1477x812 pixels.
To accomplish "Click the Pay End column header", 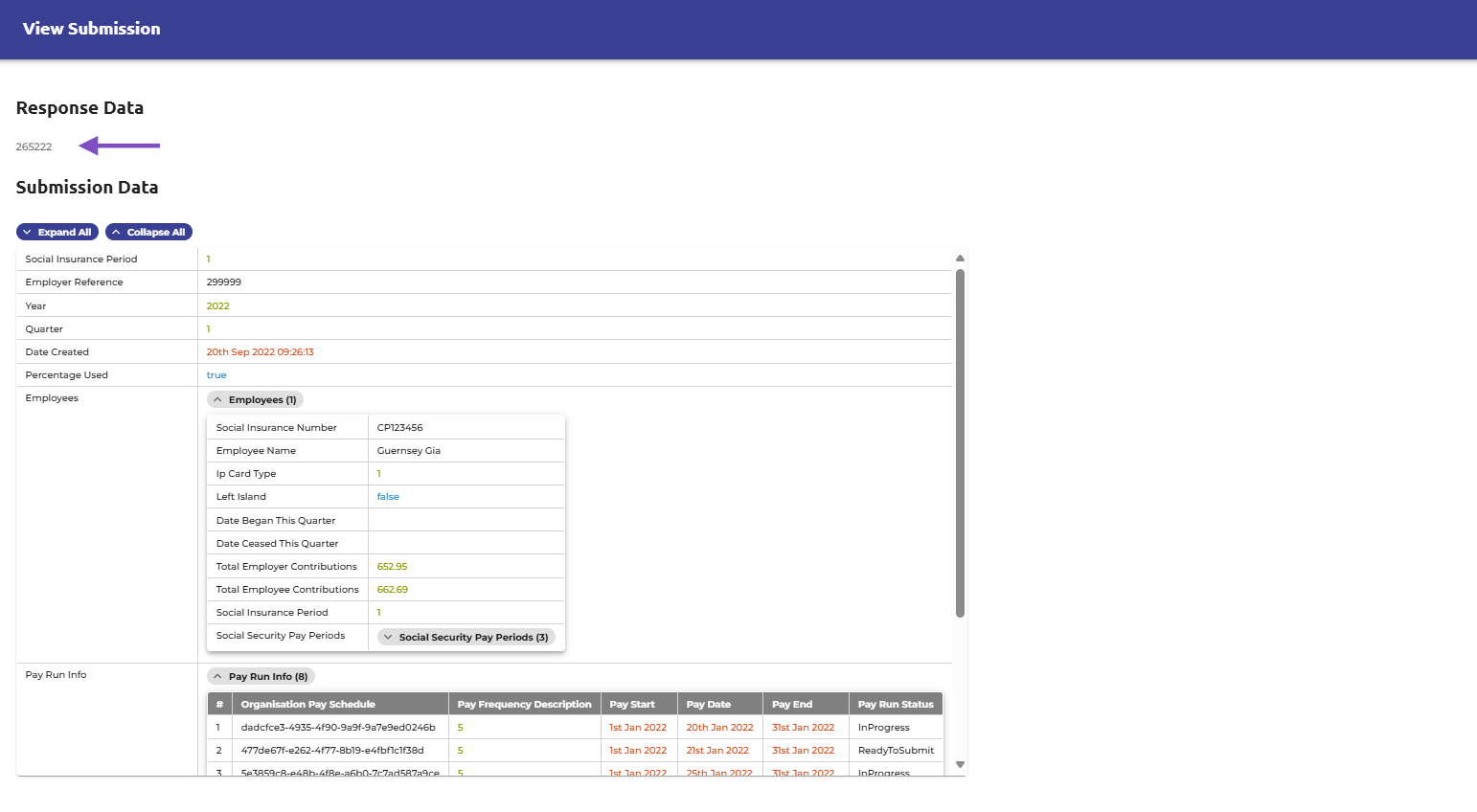I will pyautogui.click(x=807, y=704).
